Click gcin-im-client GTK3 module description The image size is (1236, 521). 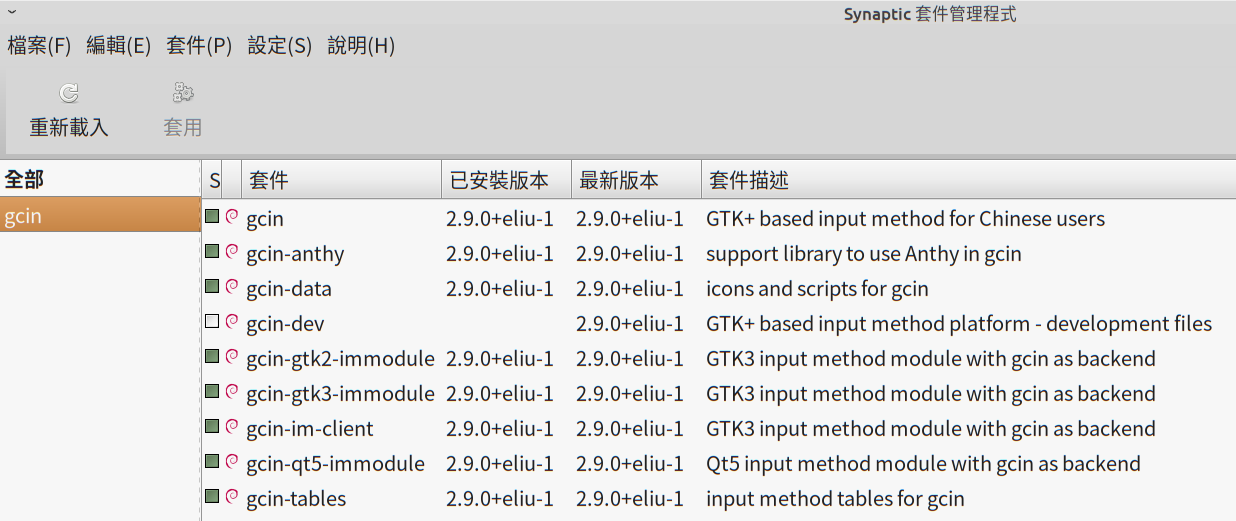coord(931,429)
